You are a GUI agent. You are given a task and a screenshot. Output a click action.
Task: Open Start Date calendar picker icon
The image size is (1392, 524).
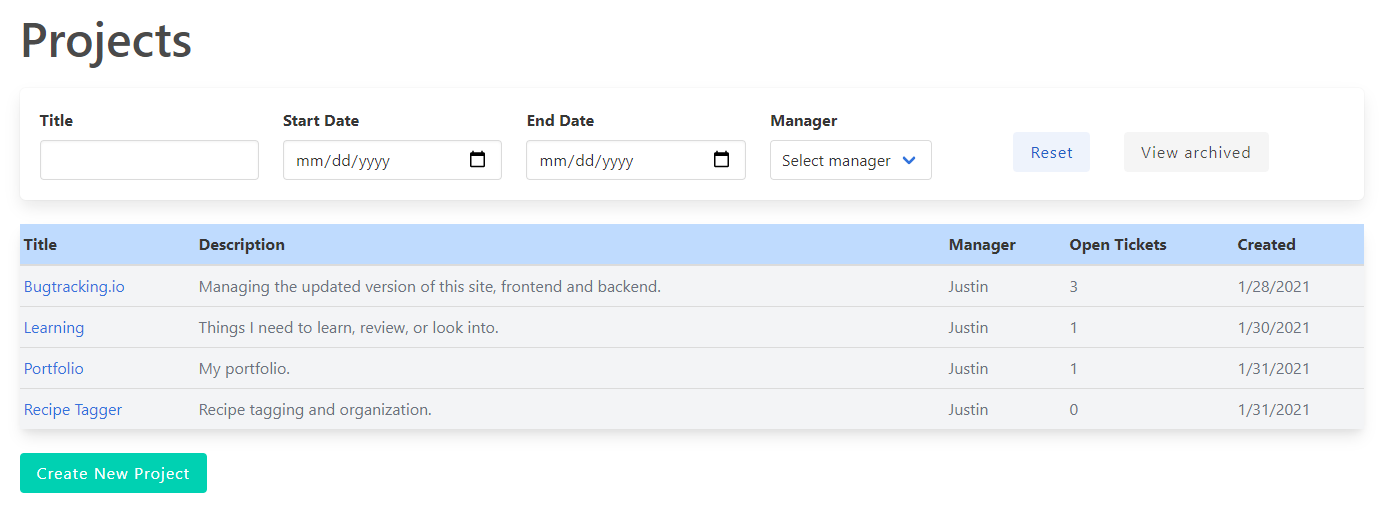point(477,160)
